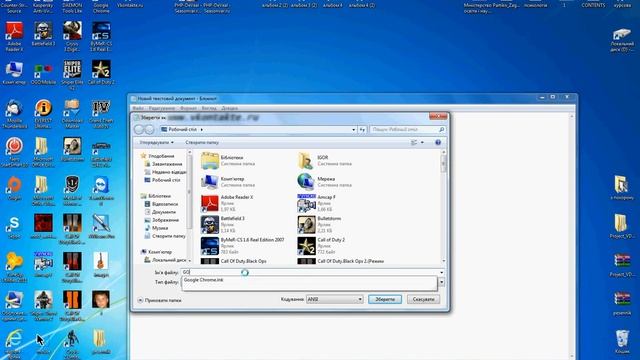The height and width of the screenshot is (360, 640).
Task: Open the Упорядкувати dropdown menu
Action: [156, 142]
